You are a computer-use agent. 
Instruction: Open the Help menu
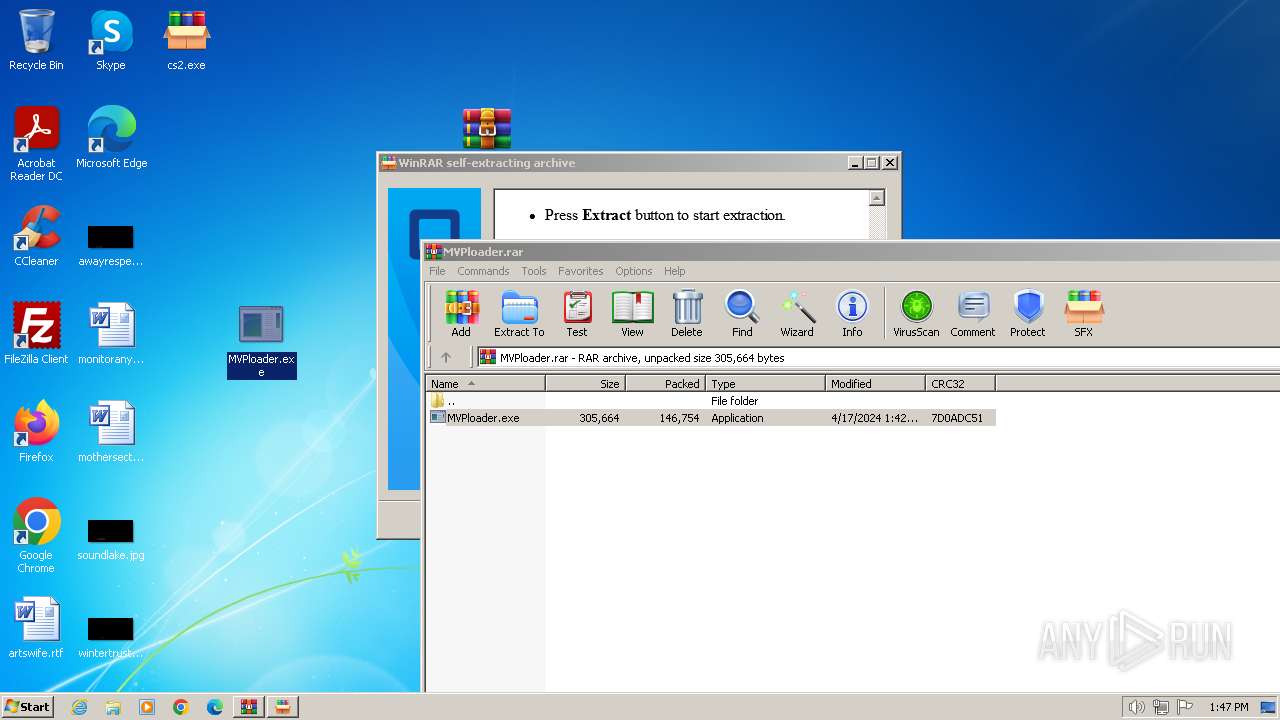coord(675,271)
